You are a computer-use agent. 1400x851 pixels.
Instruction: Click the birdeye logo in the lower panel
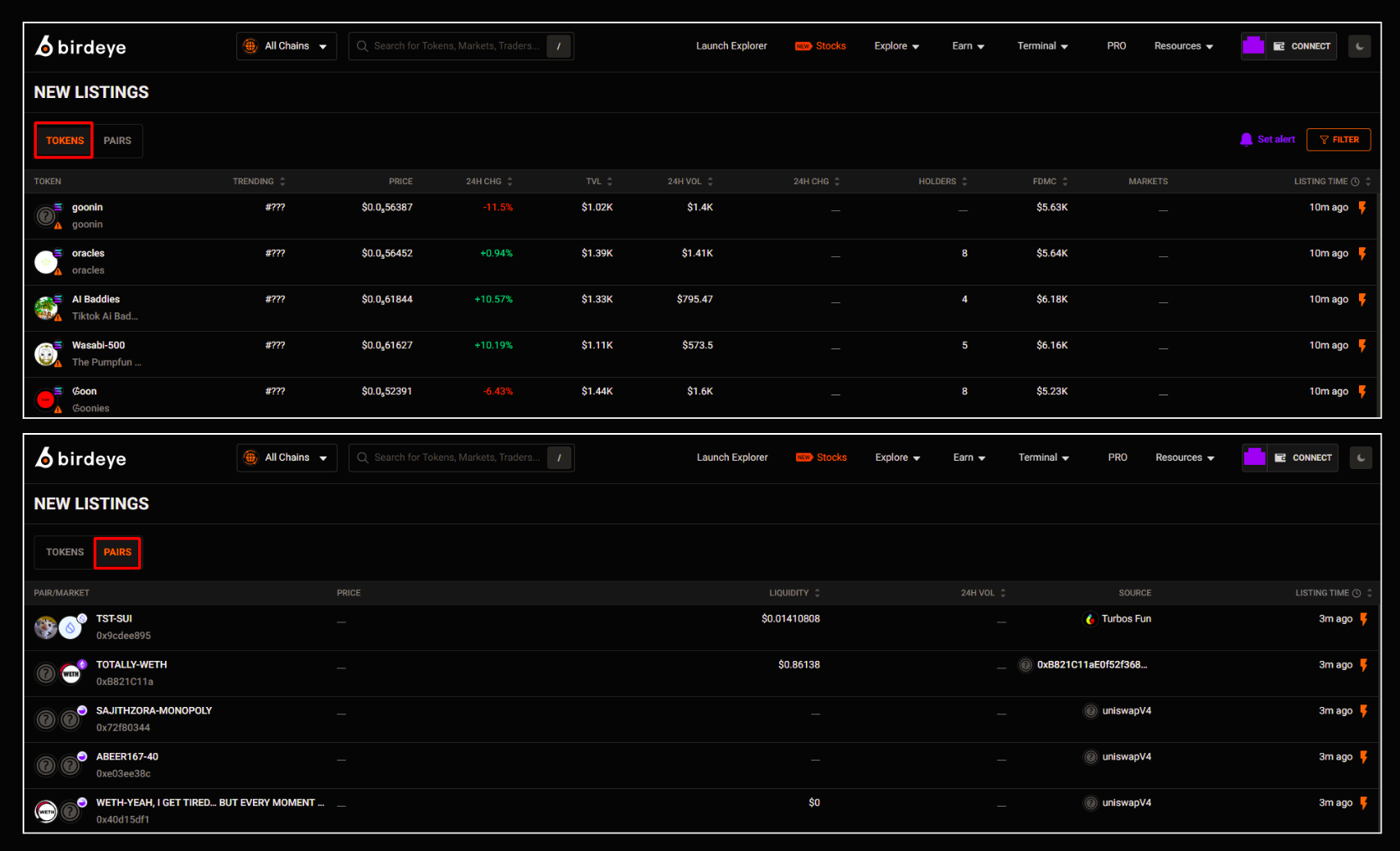pos(80,458)
